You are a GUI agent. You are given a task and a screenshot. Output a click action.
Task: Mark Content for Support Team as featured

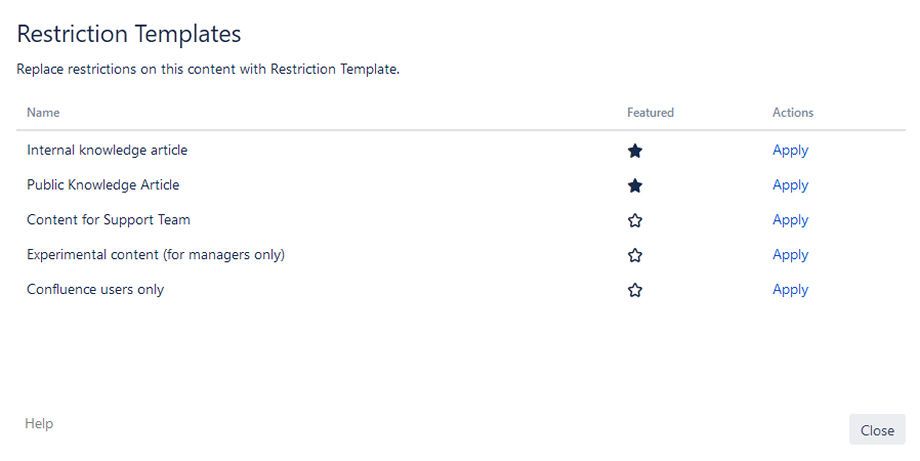pyautogui.click(x=635, y=221)
